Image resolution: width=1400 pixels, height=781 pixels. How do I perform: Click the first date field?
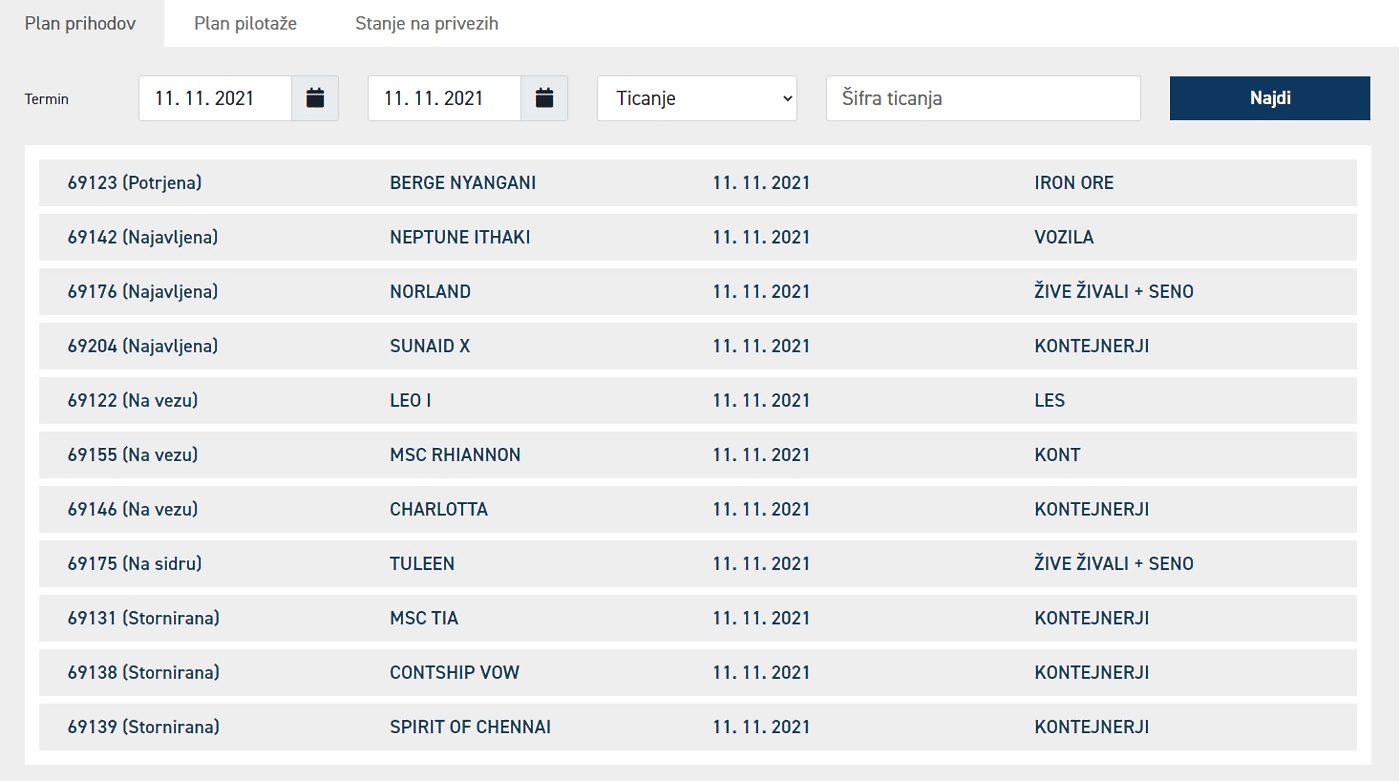tap(215, 98)
